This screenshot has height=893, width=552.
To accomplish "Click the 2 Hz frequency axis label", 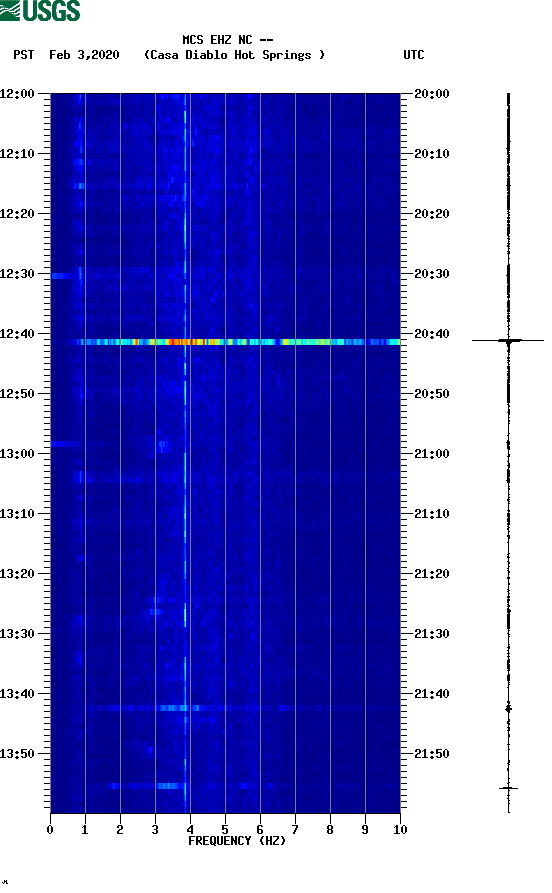I will point(120,829).
